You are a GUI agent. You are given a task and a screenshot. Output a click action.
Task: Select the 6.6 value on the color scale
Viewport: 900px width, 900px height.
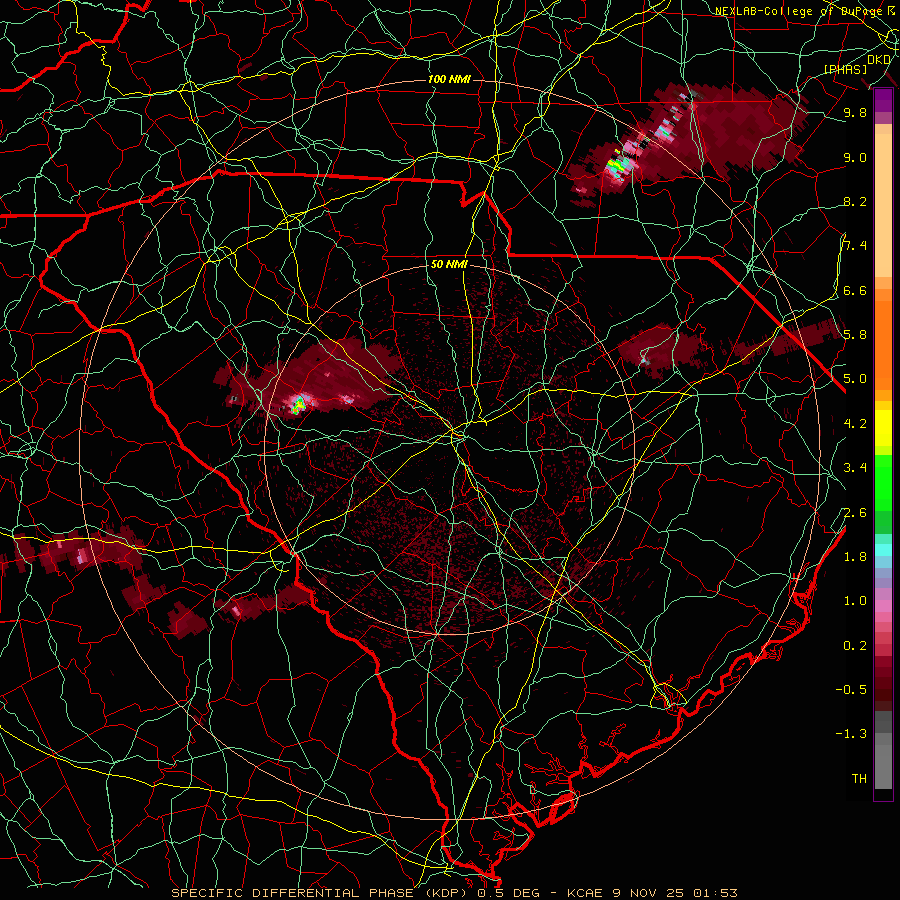pos(855,290)
